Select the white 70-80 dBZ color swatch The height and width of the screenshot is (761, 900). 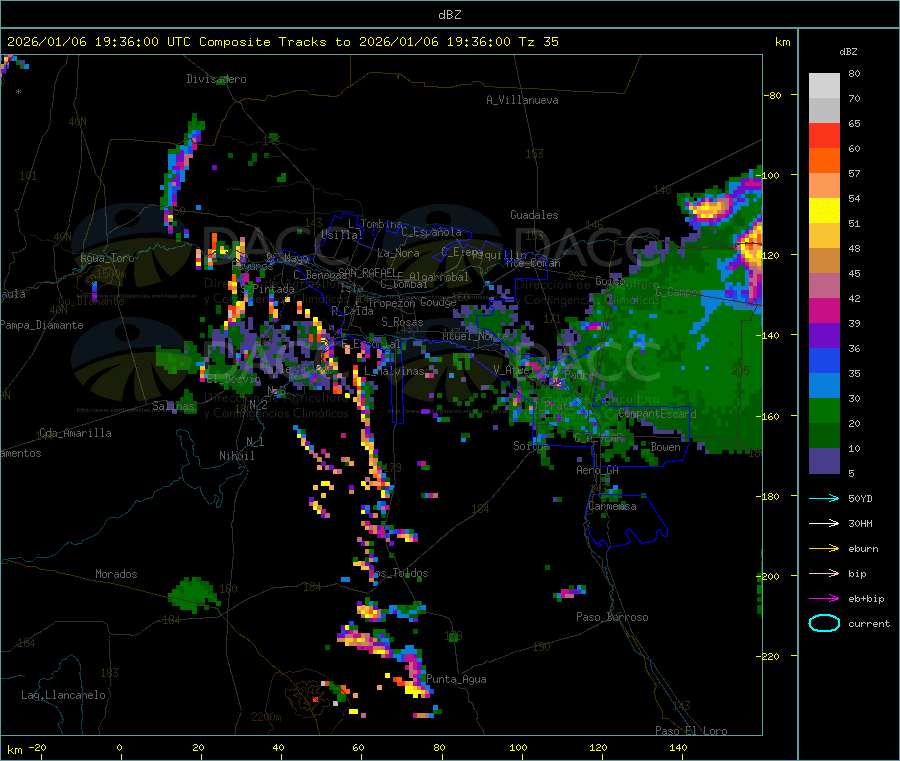point(824,86)
